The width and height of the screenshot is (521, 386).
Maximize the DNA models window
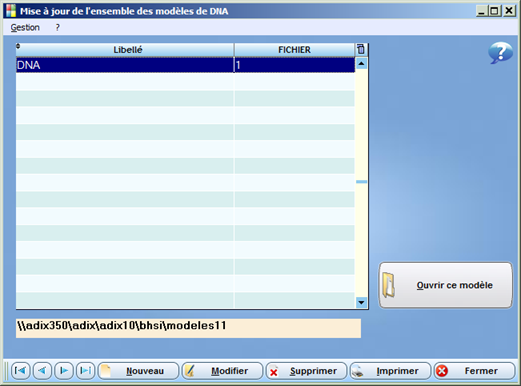point(494,11)
